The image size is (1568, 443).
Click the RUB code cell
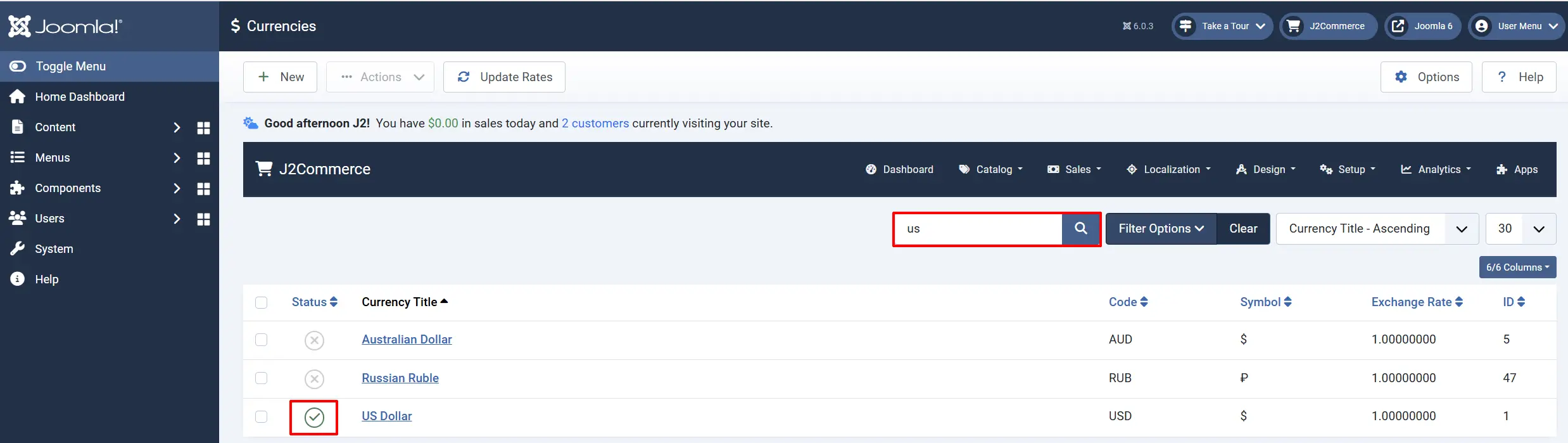[x=1120, y=378]
